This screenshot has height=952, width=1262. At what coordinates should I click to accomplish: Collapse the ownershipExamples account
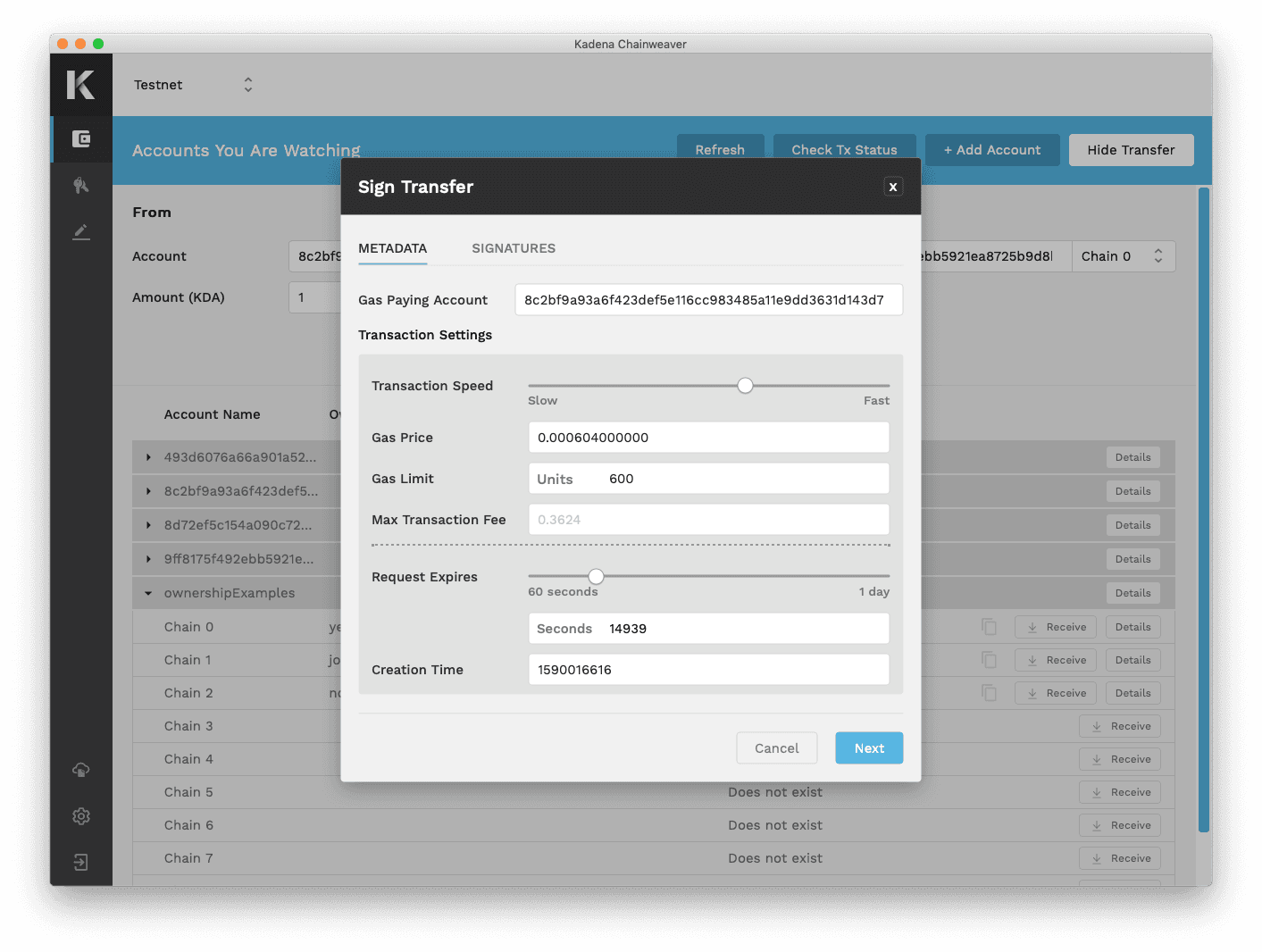click(x=148, y=593)
